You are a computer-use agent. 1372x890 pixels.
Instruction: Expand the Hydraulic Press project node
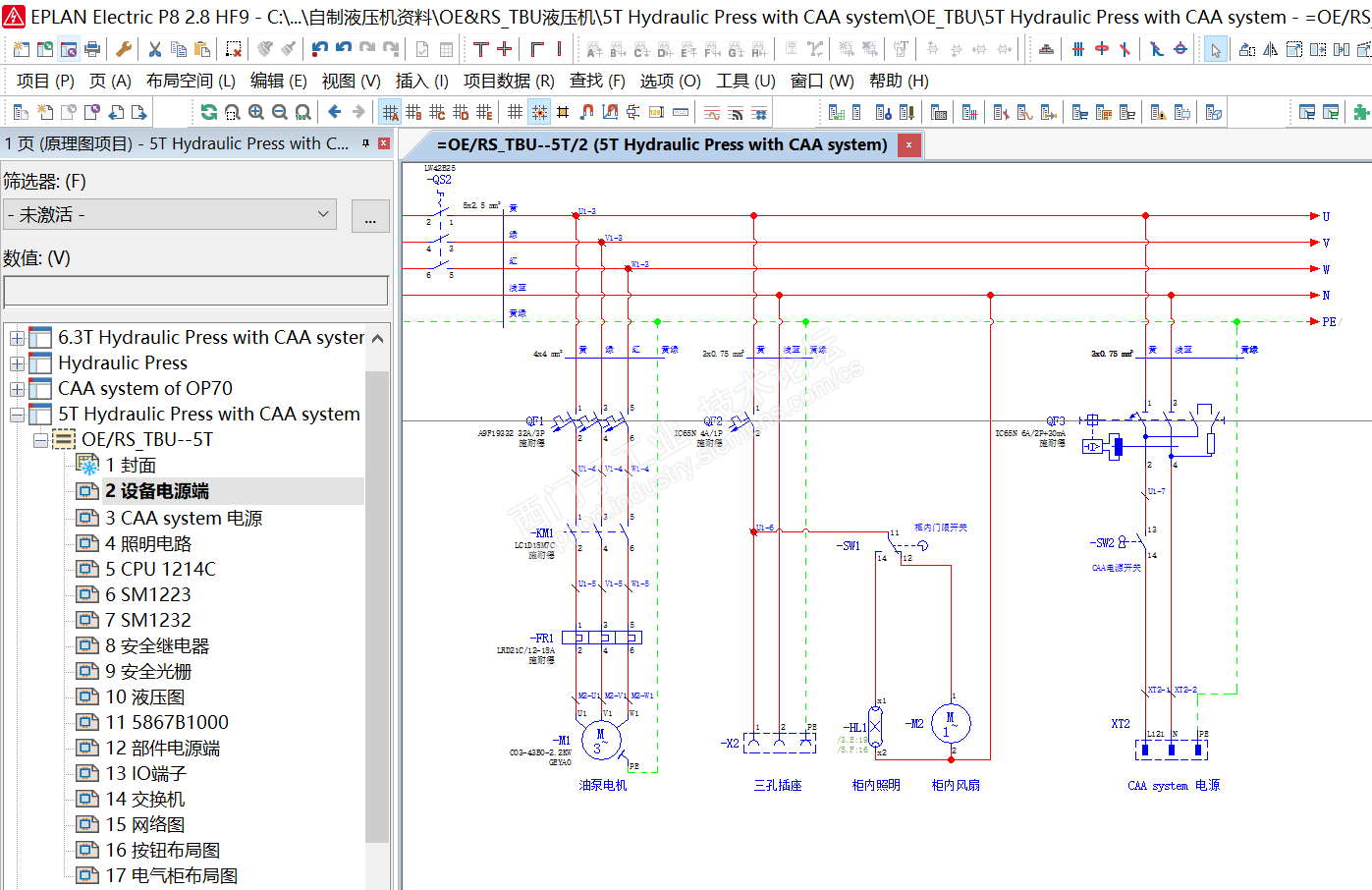point(17,363)
